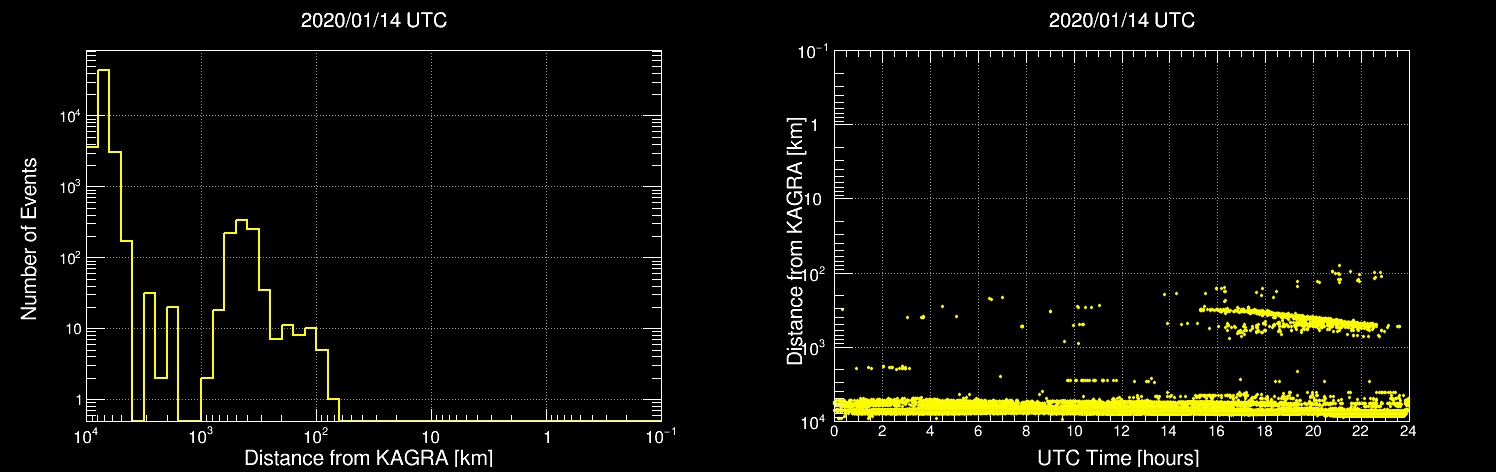Image resolution: width=1496 pixels, height=472 pixels.
Task: Click the 10^2 tick on the histogram x-axis
Action: pos(316,435)
